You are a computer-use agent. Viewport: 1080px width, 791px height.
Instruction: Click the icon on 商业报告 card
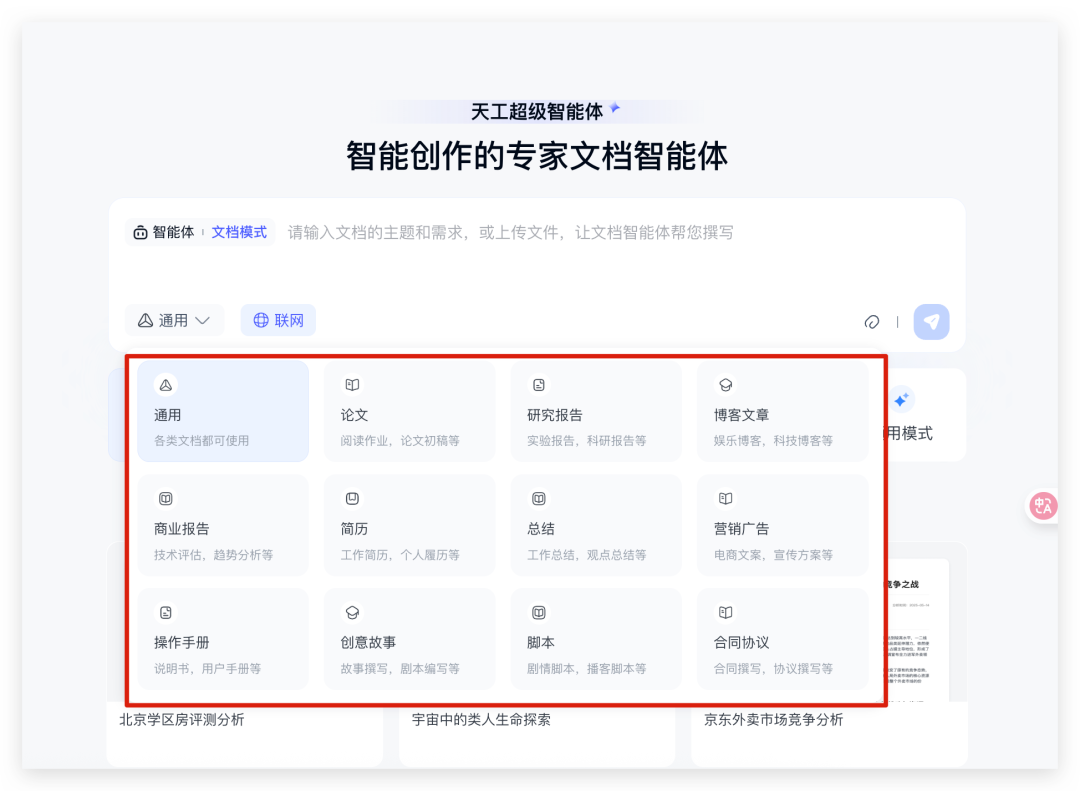pos(166,499)
